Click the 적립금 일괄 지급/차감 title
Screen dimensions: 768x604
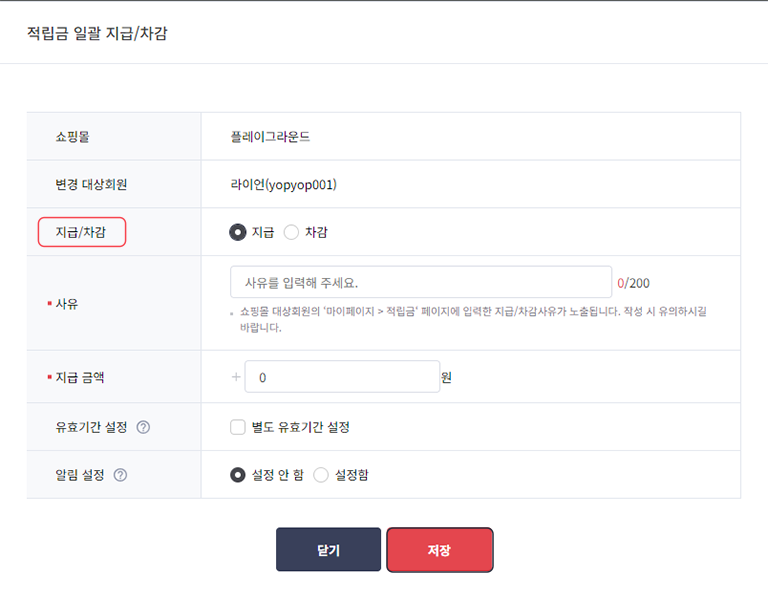[x=97, y=33]
